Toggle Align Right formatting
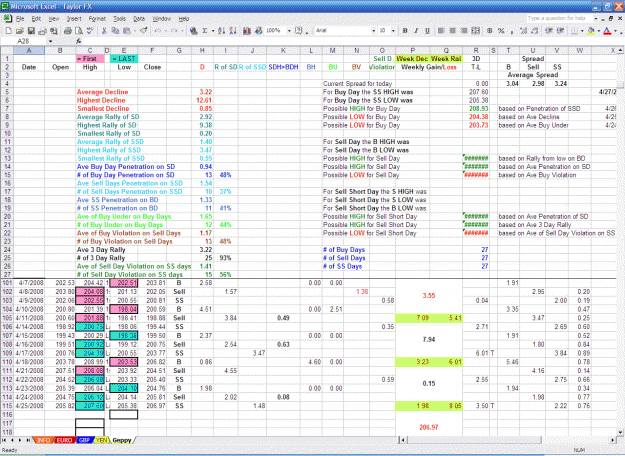Screen dimensions: 625x456 [464, 31]
